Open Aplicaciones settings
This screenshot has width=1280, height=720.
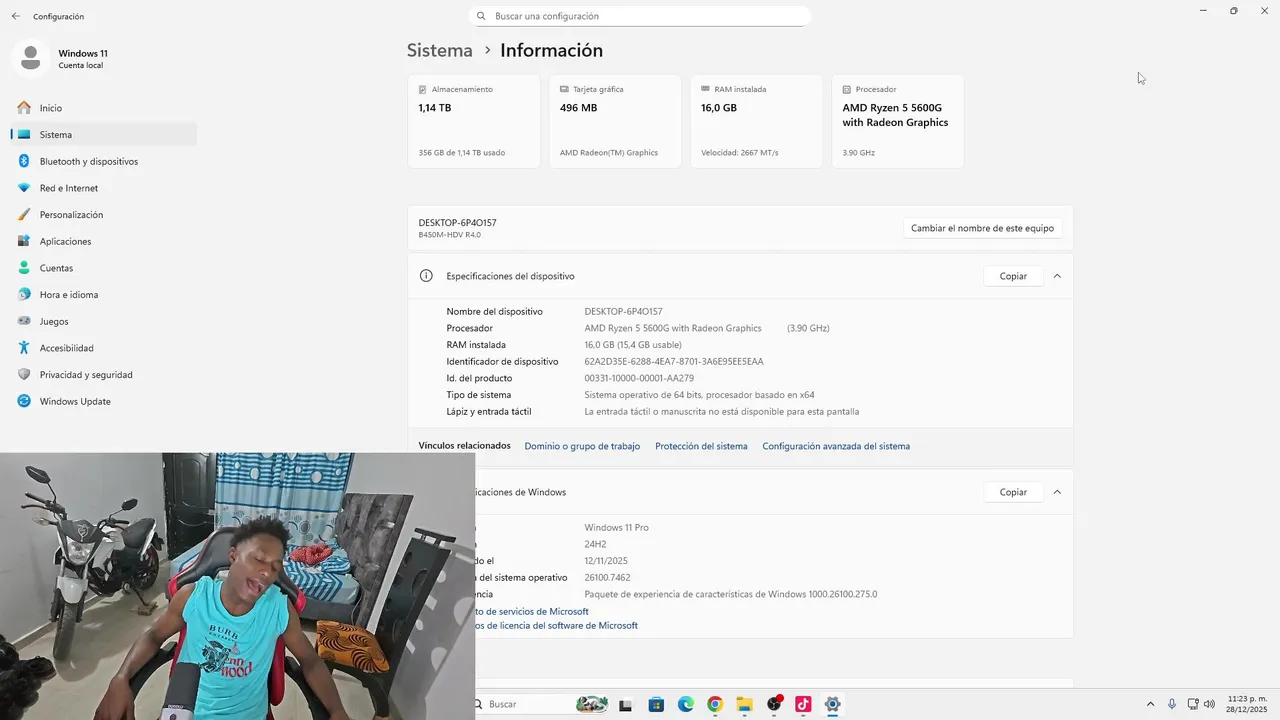[104, 241]
